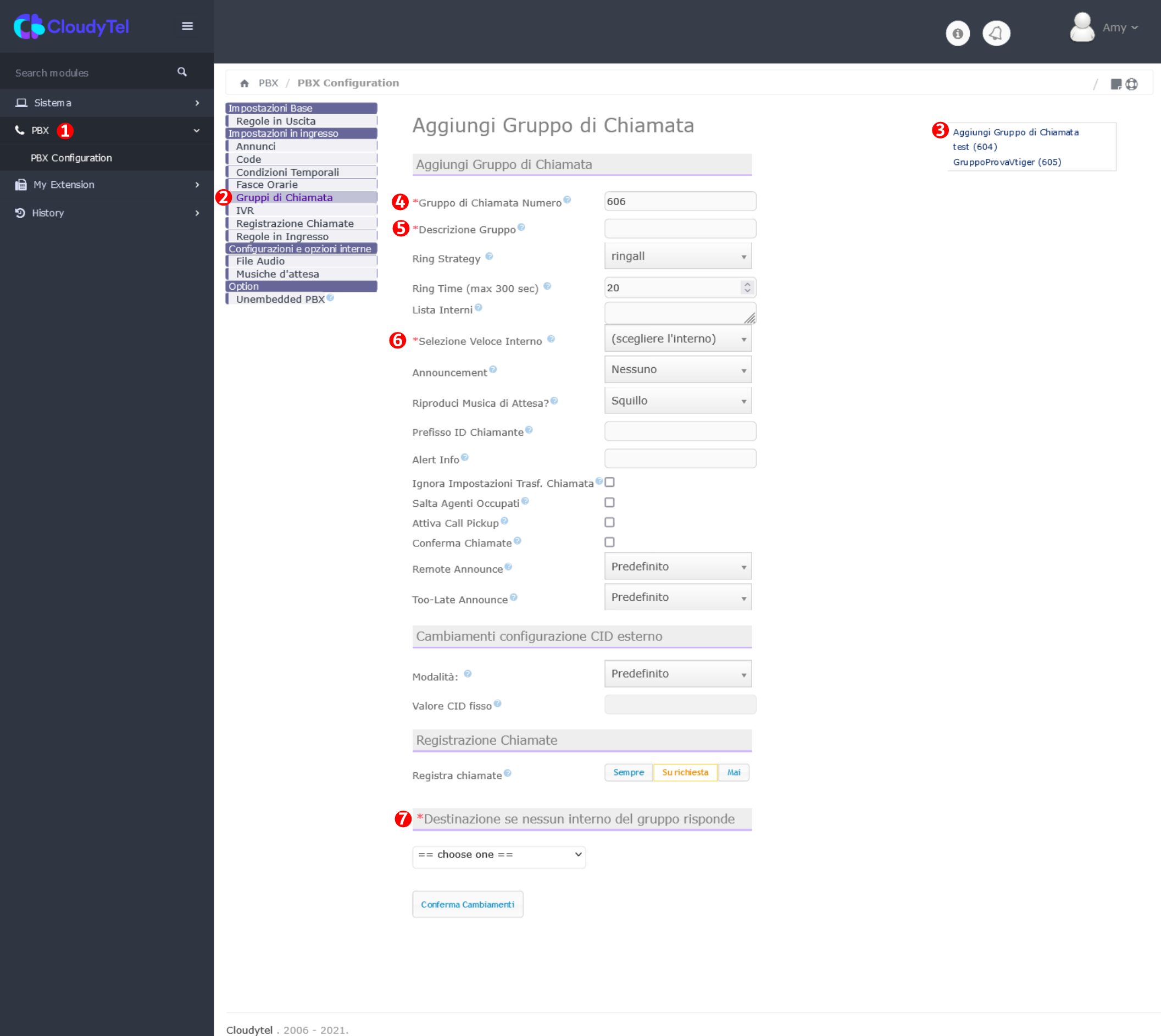The height and width of the screenshot is (1036, 1161).
Task: Open IVR in PBX menu
Action: [x=245, y=210]
